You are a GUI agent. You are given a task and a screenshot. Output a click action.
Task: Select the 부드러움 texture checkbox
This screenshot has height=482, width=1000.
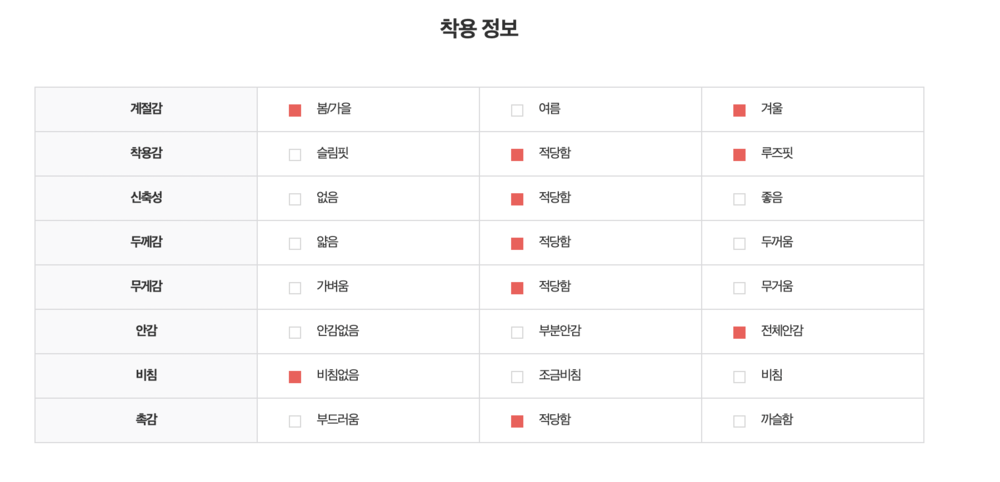[295, 421]
